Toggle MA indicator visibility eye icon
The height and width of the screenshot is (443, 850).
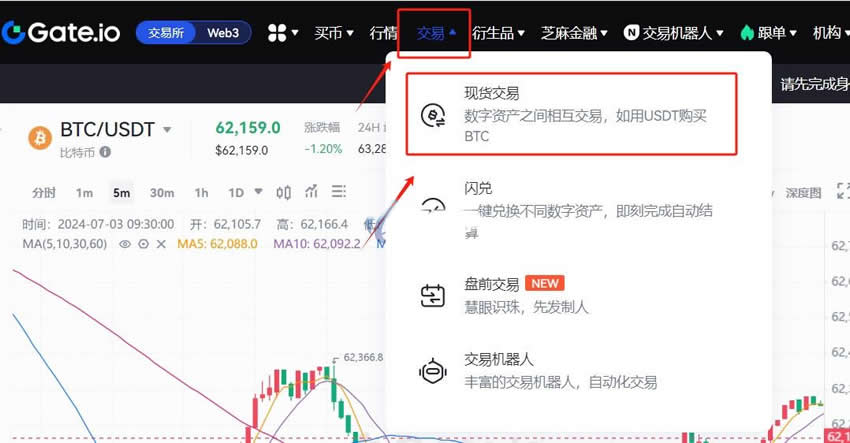[125, 244]
